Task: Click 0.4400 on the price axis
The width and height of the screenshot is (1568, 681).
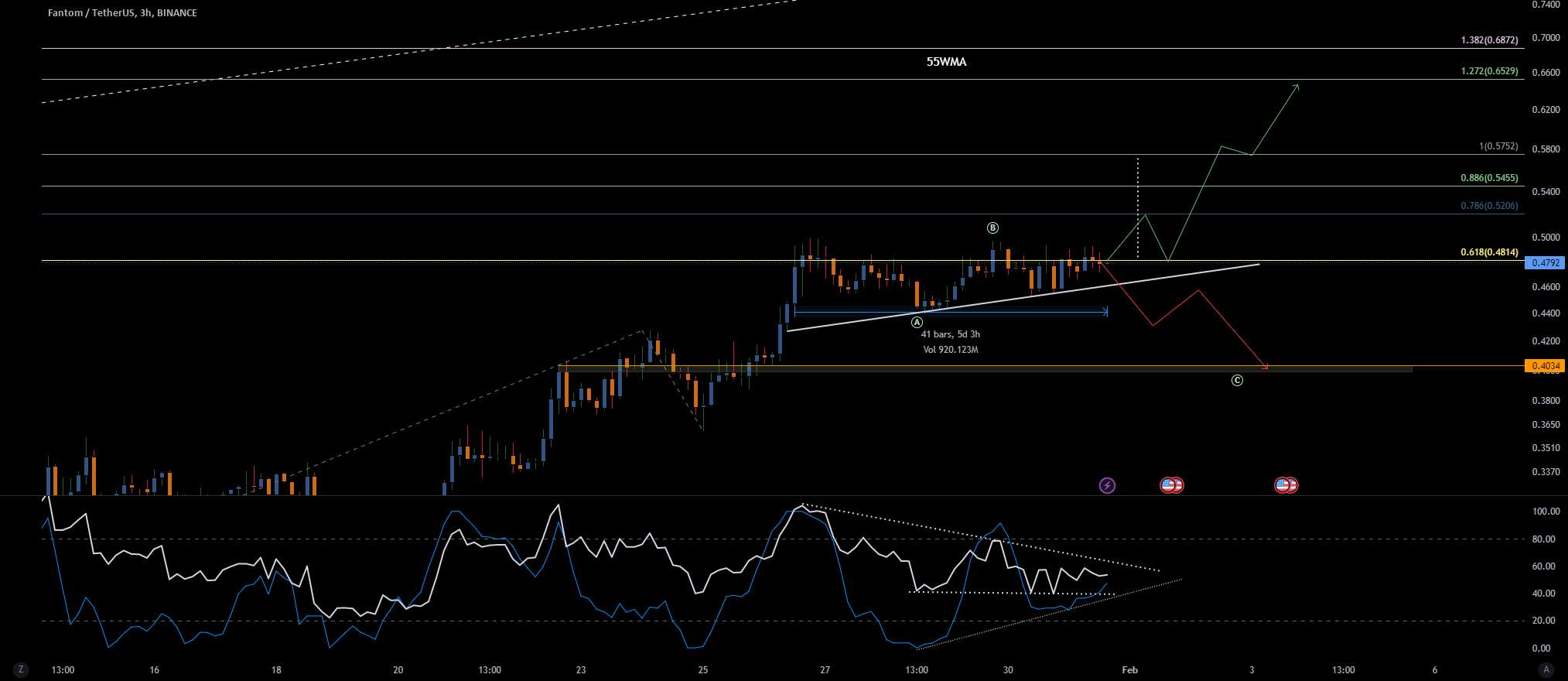Action: tap(1546, 313)
